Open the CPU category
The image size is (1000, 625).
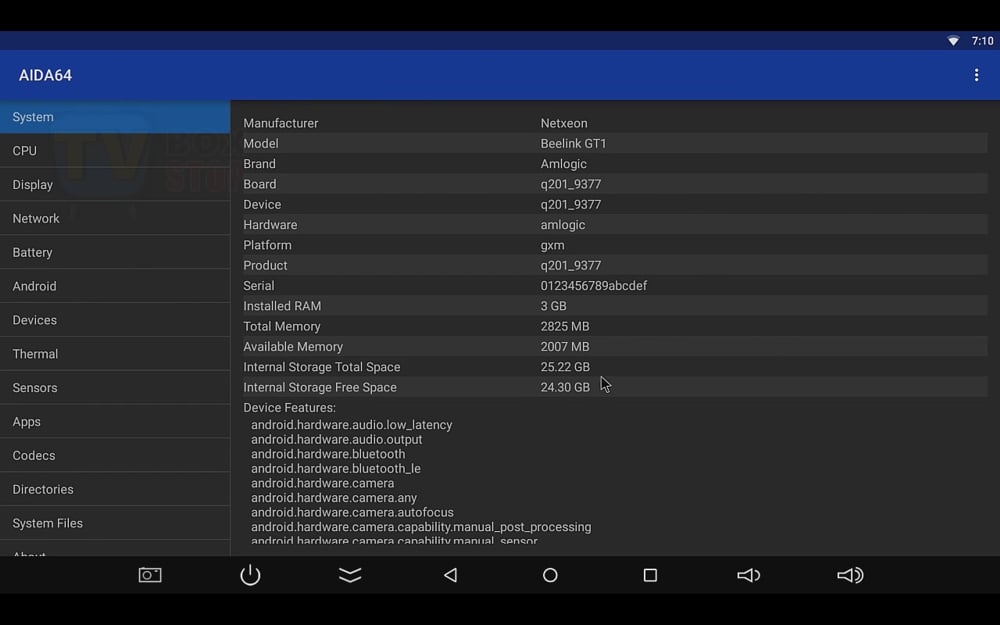point(115,151)
